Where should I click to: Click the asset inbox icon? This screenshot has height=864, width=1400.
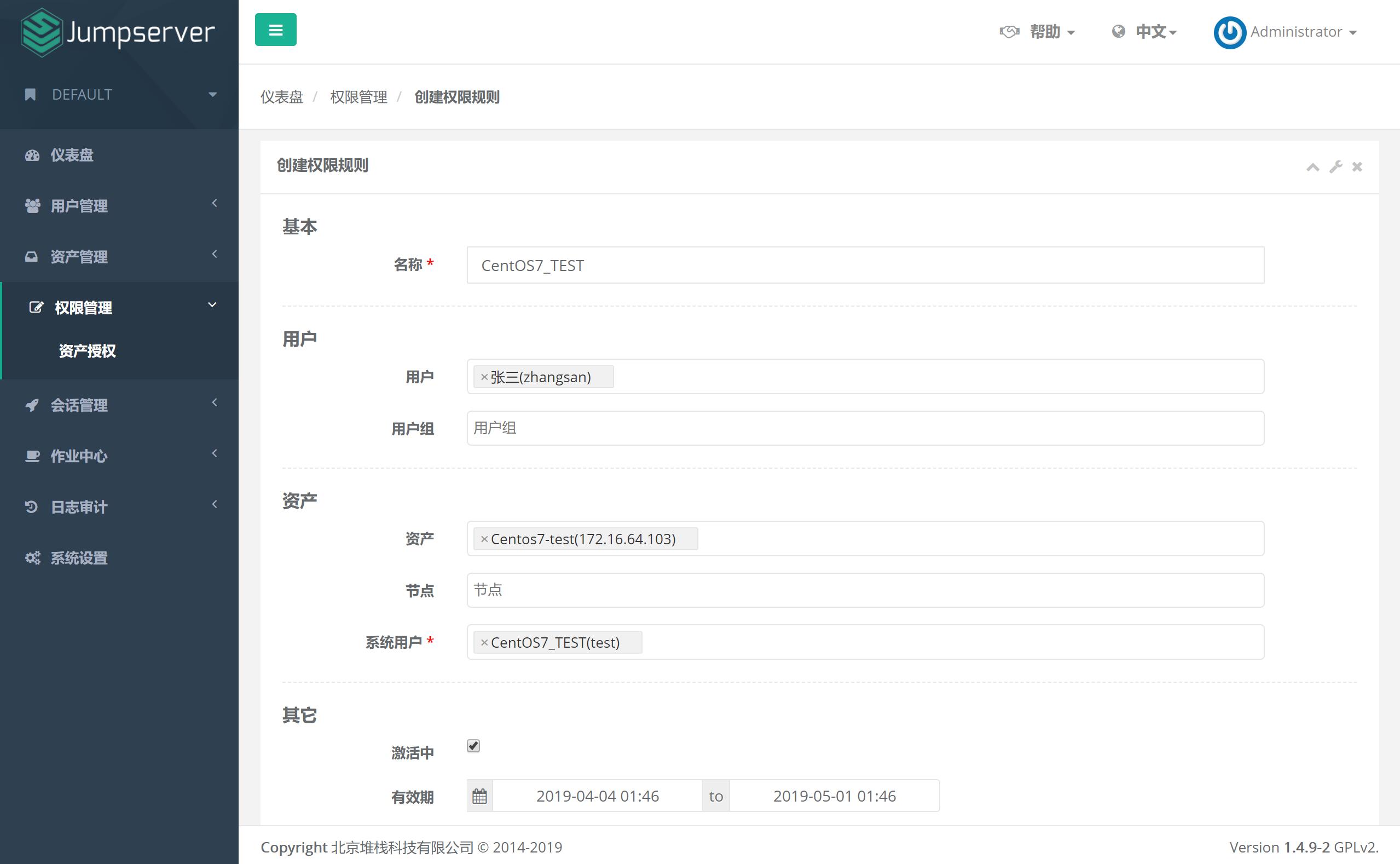click(x=31, y=257)
